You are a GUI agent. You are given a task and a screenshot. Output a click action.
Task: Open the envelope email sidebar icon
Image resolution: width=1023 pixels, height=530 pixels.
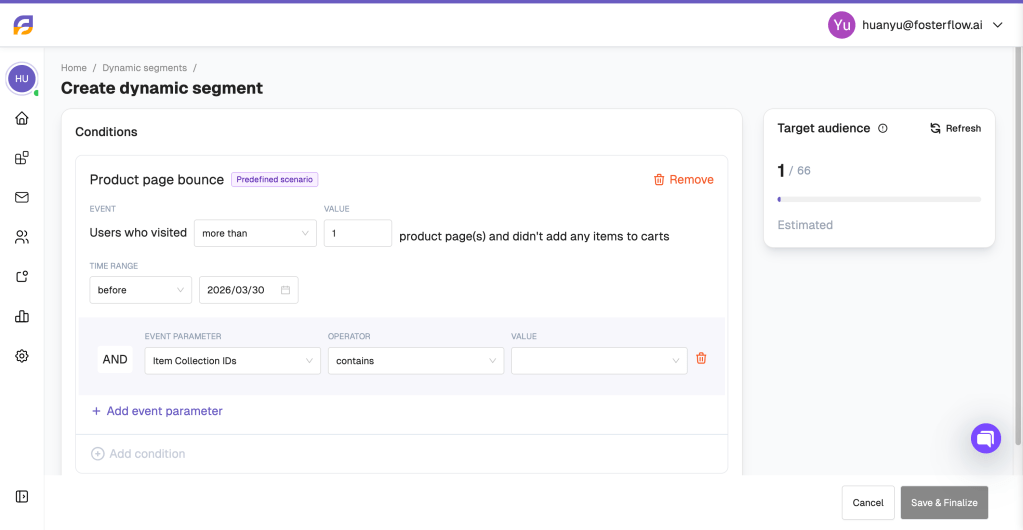click(x=22, y=198)
